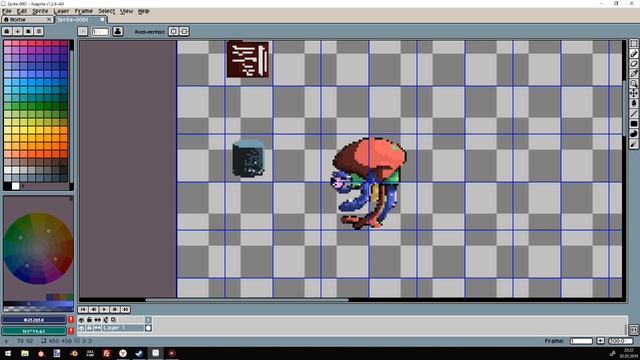The image size is (640, 360).
Task: Open the Frame menu
Action: pyautogui.click(x=84, y=11)
